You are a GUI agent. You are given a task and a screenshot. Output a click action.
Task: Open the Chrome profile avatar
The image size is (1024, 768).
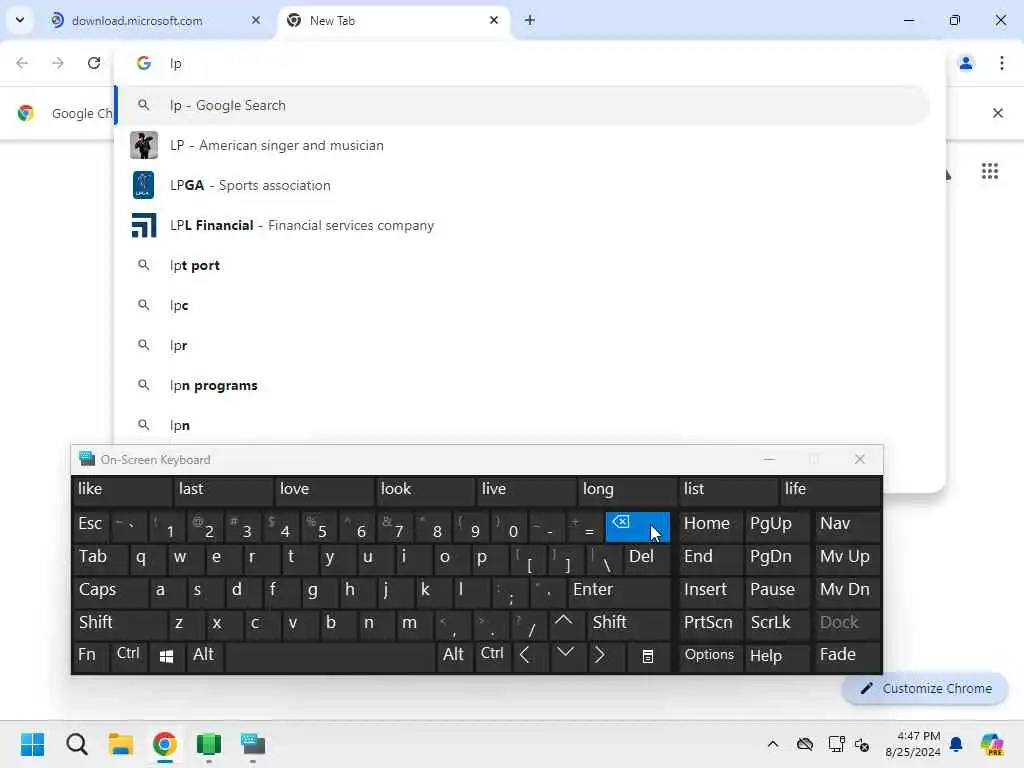tap(966, 63)
